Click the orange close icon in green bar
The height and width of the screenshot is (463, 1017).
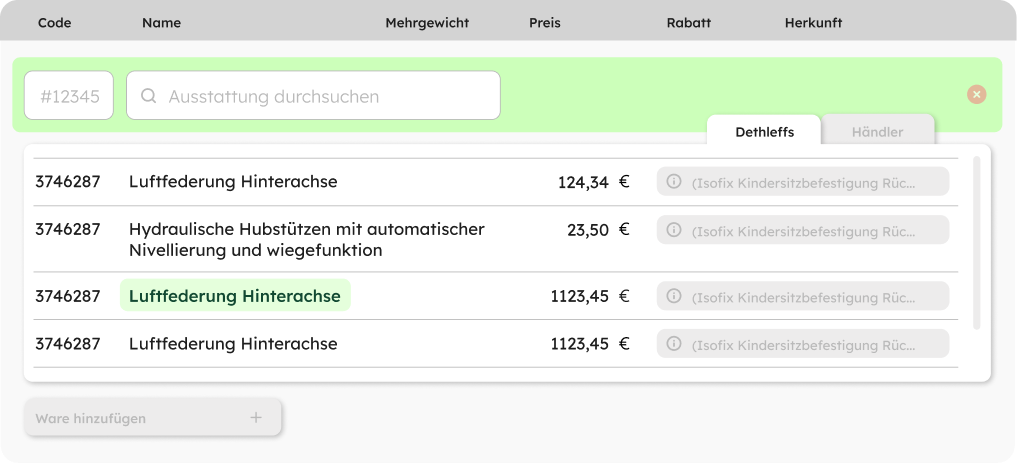point(977,94)
